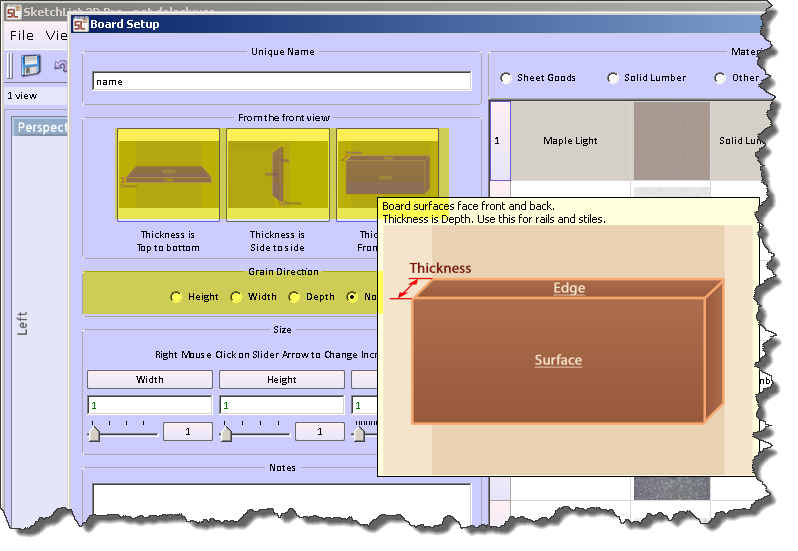Image resolution: width=798 pixels, height=551 pixels.
Task: Click the Left view label
Action: (x=22, y=324)
